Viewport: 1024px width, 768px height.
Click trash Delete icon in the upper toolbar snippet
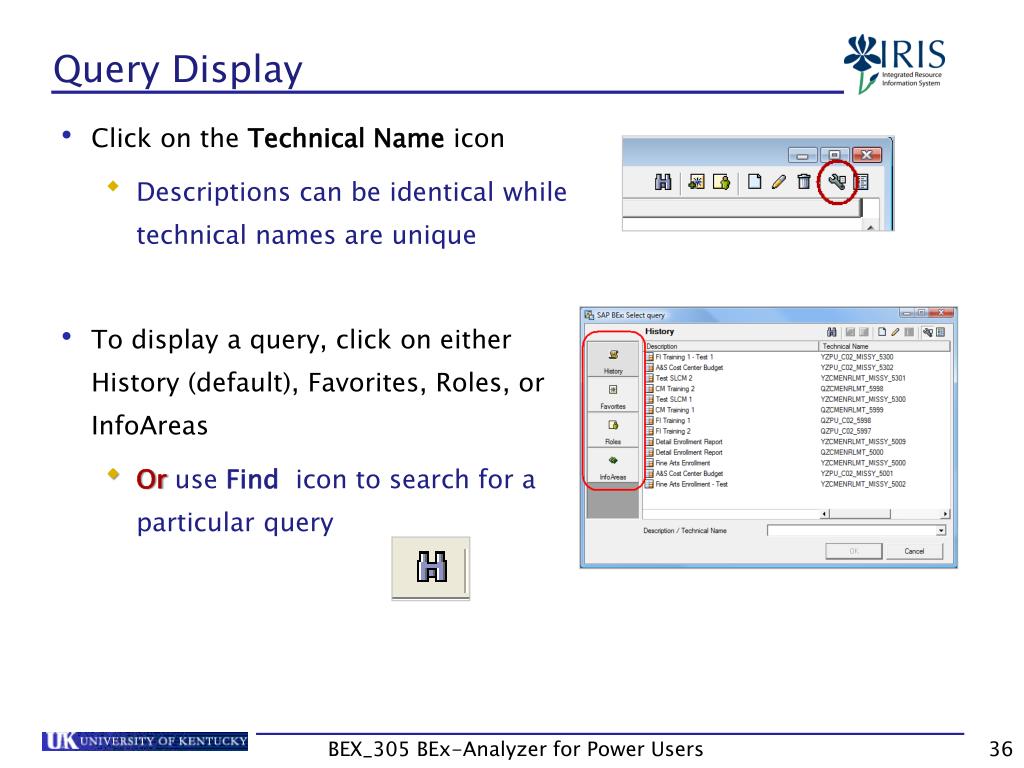pyautogui.click(x=804, y=182)
